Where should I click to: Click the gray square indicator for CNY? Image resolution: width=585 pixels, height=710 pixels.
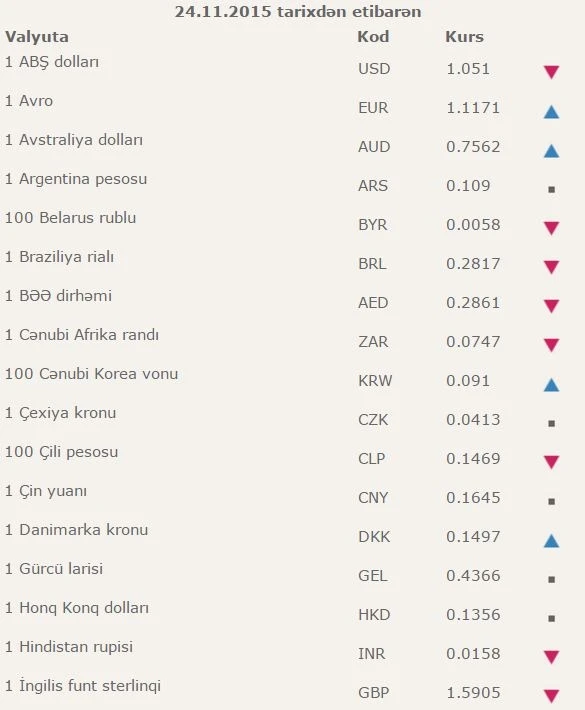point(551,501)
